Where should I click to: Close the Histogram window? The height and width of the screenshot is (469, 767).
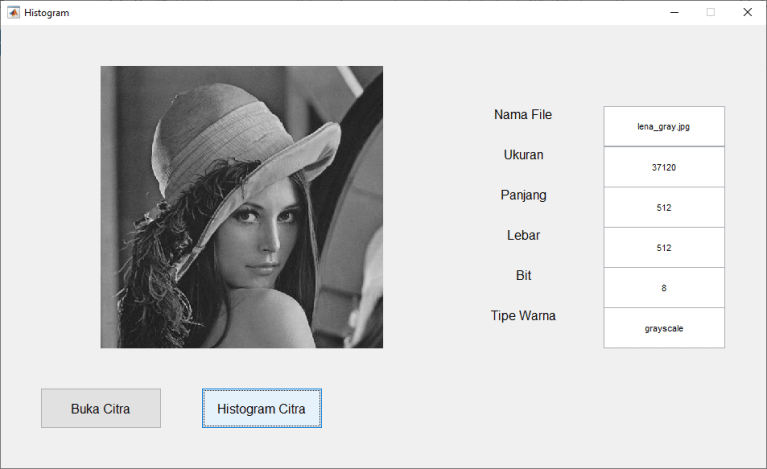[747, 12]
